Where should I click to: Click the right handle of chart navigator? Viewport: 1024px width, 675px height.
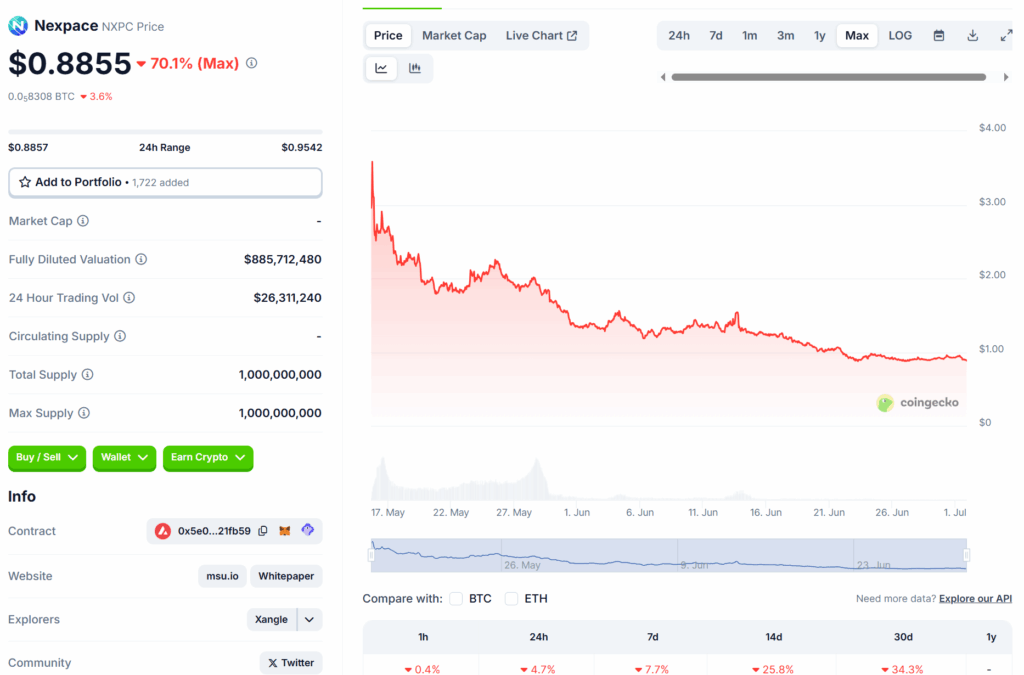tap(967, 555)
